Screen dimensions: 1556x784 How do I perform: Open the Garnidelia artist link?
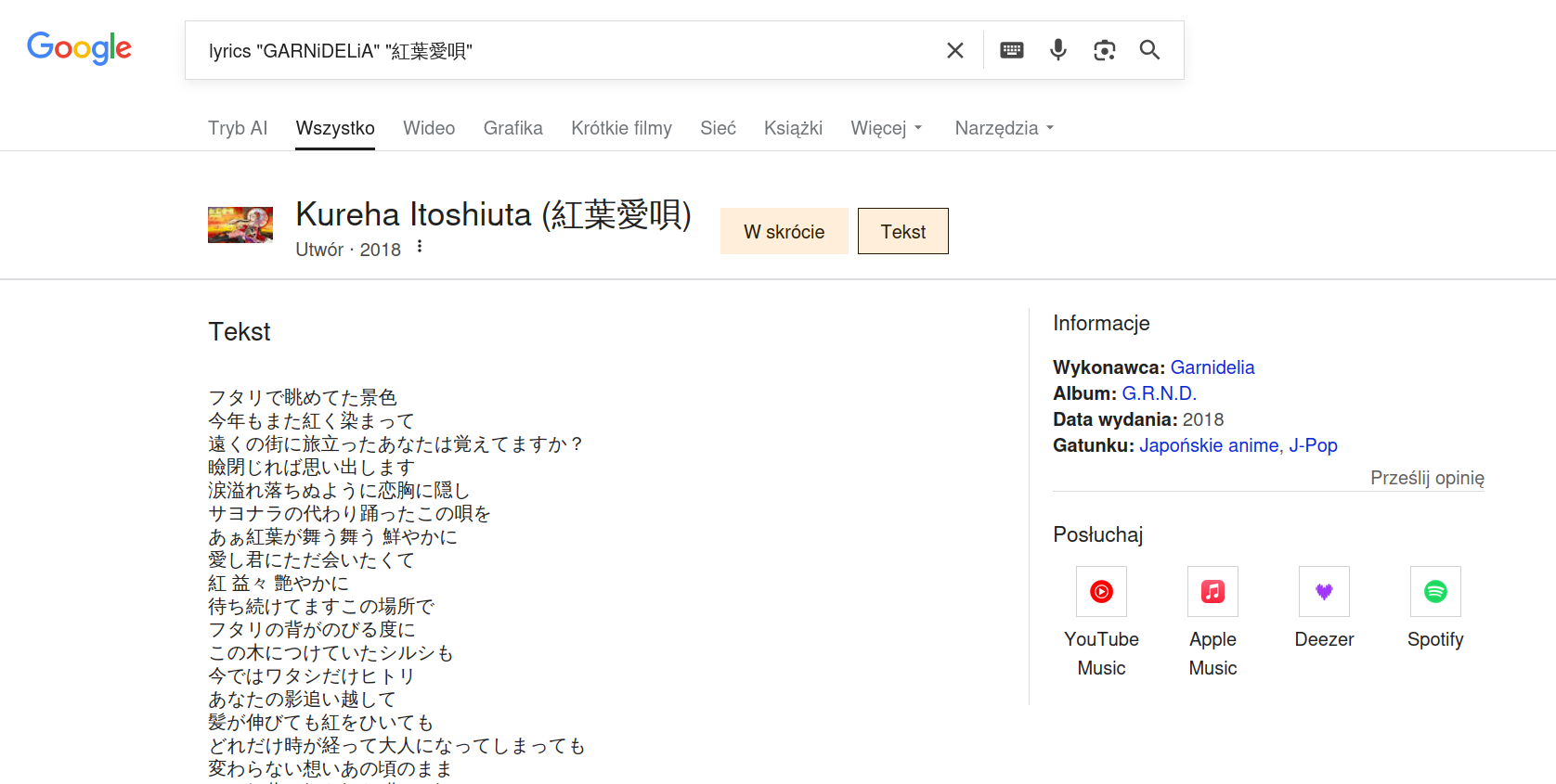point(1212,367)
